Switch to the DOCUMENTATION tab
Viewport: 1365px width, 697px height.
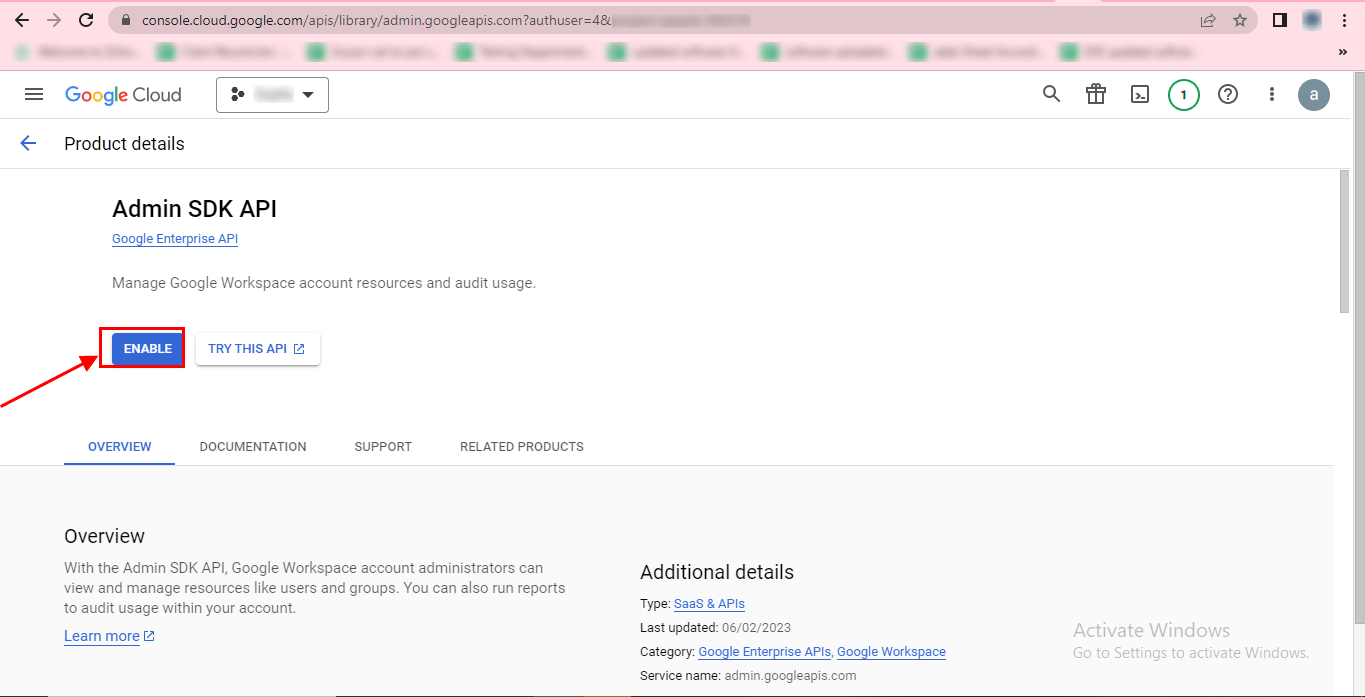(253, 447)
